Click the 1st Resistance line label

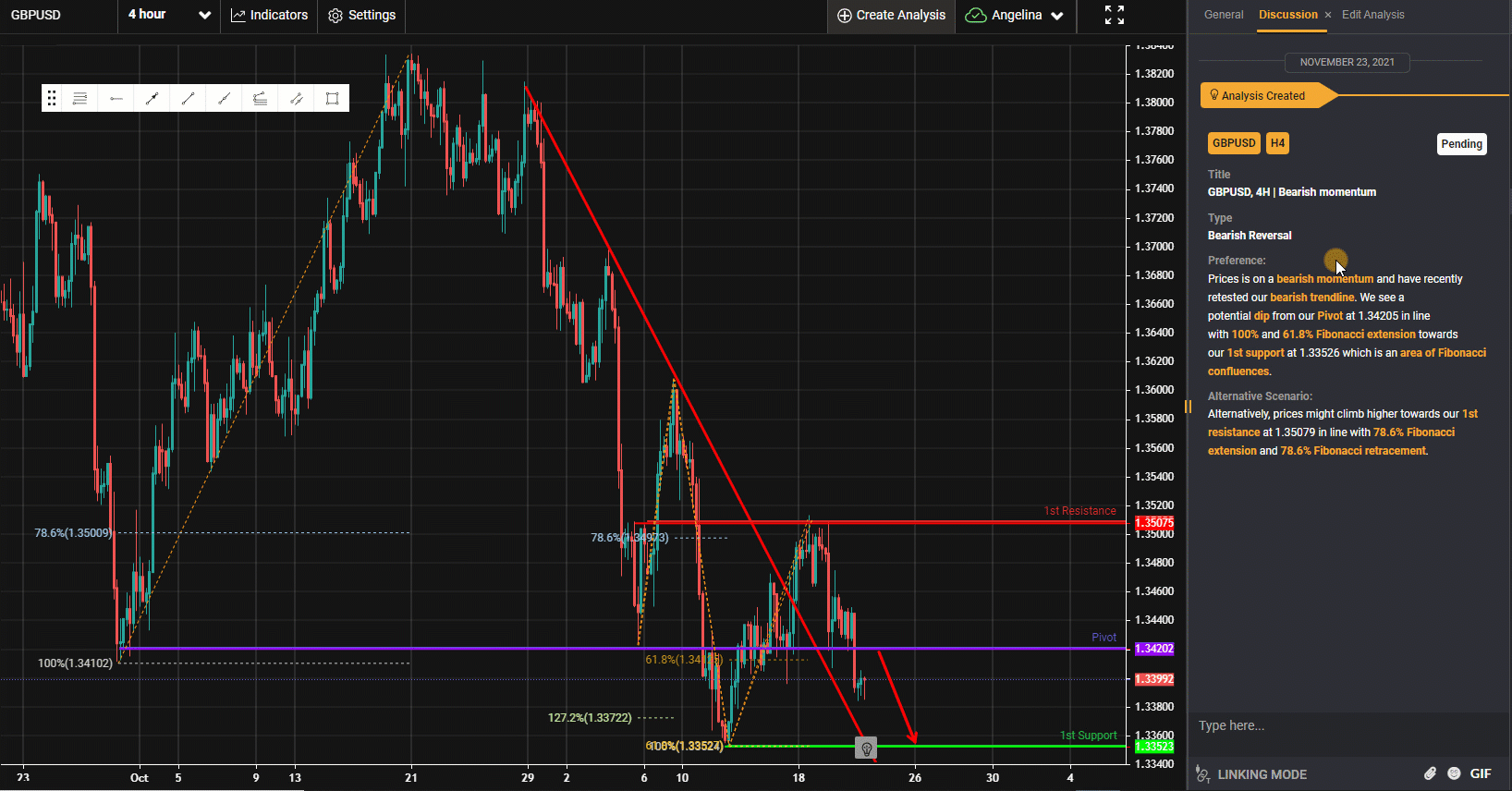pyautogui.click(x=1079, y=511)
